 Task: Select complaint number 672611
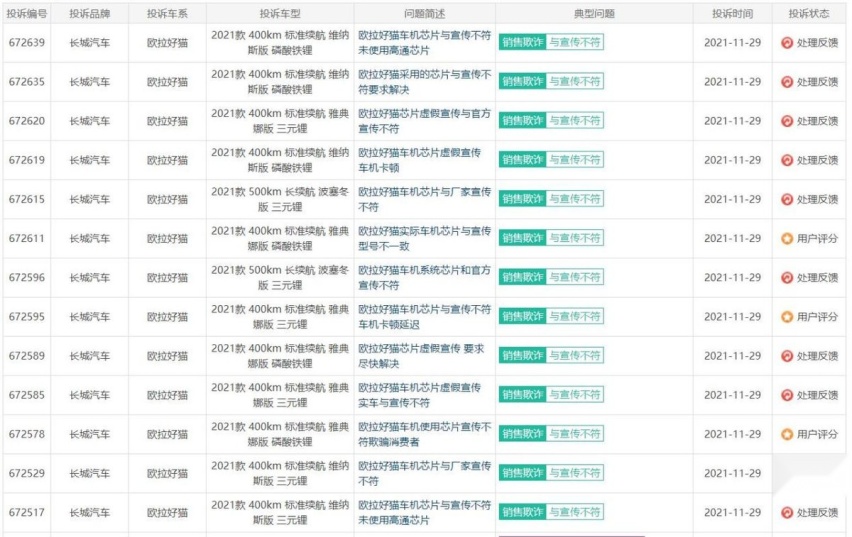pos(27,238)
